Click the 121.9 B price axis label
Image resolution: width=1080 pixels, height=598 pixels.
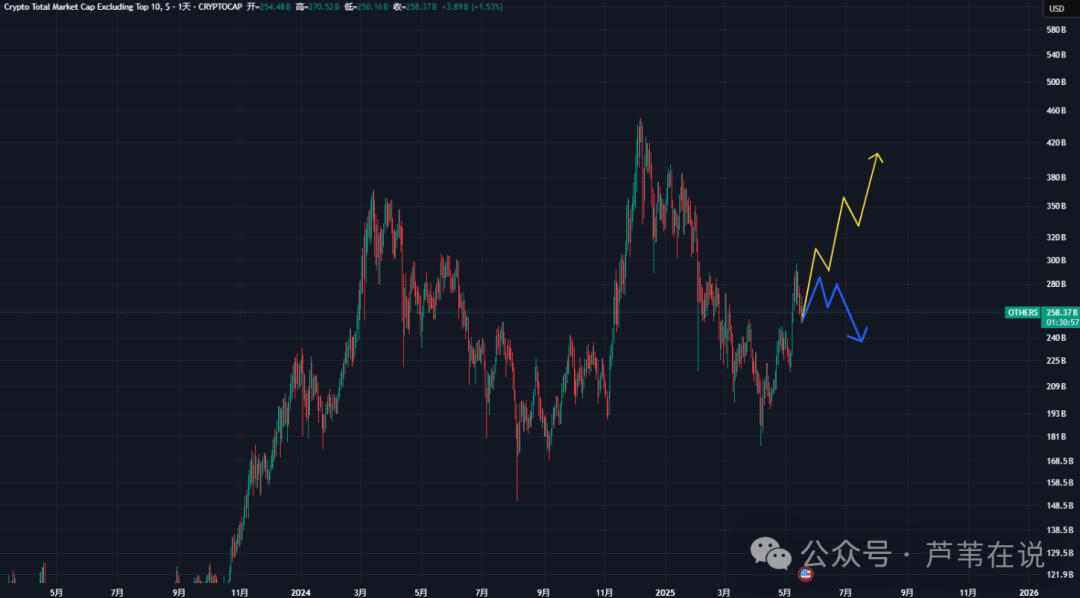(1059, 574)
